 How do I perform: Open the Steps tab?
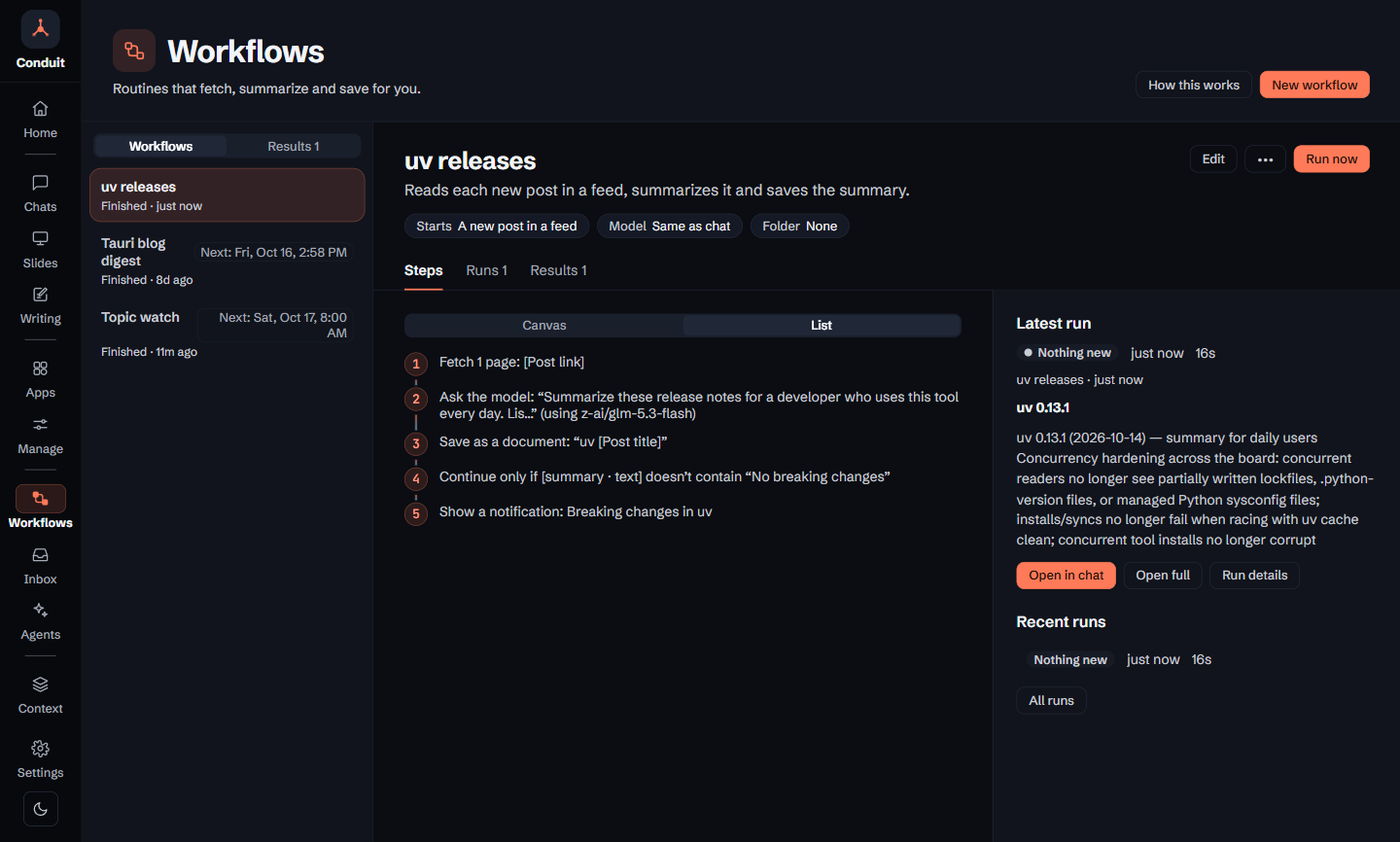coord(424,270)
